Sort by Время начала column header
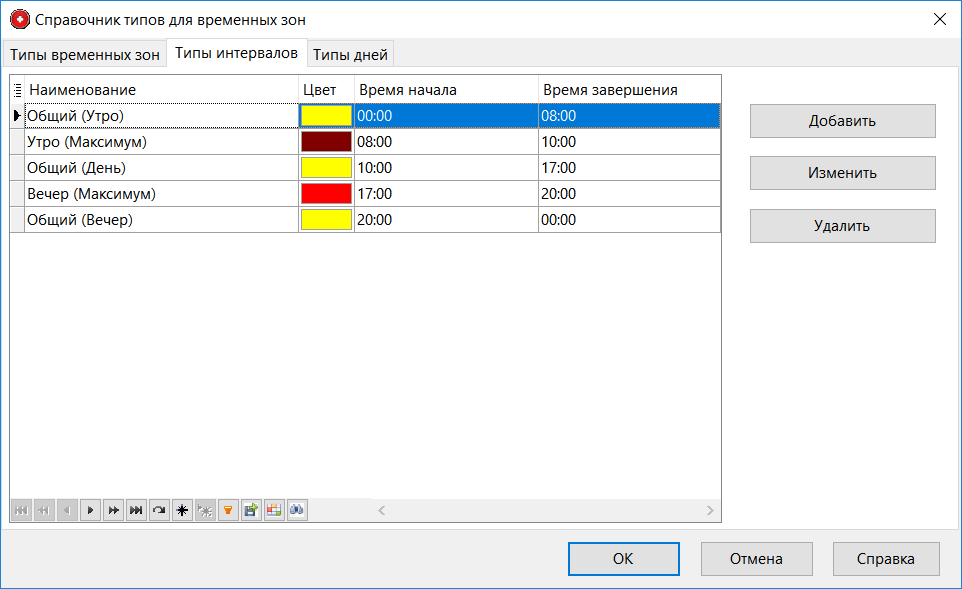 [445, 90]
